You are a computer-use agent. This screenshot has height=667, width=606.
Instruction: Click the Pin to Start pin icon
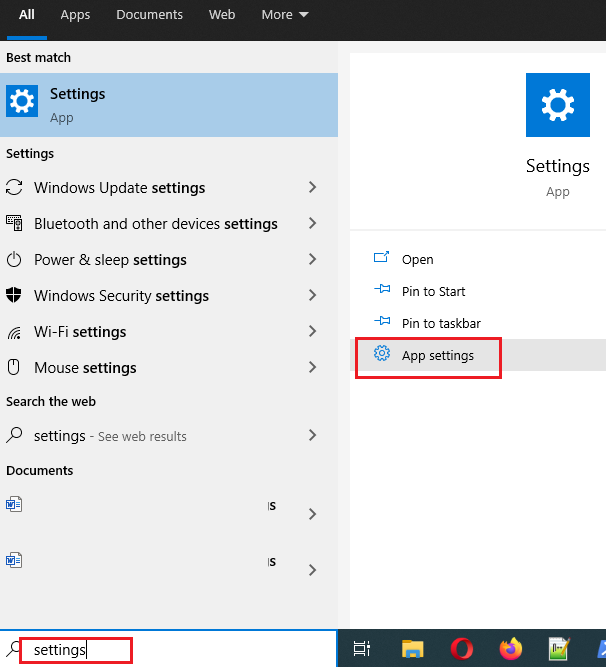pos(382,289)
